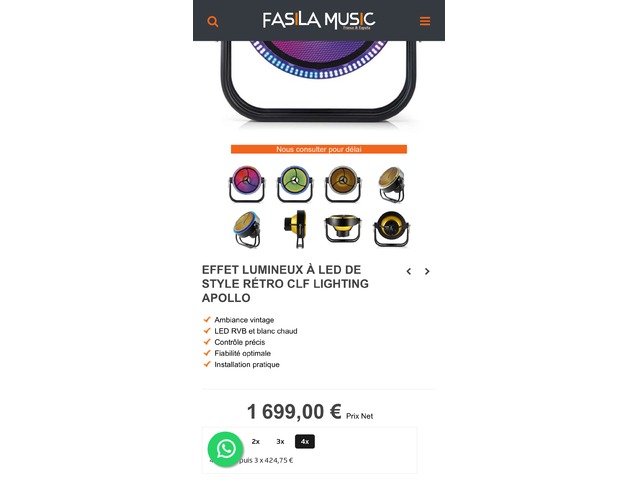Open the search magnifier icon

click(x=213, y=21)
